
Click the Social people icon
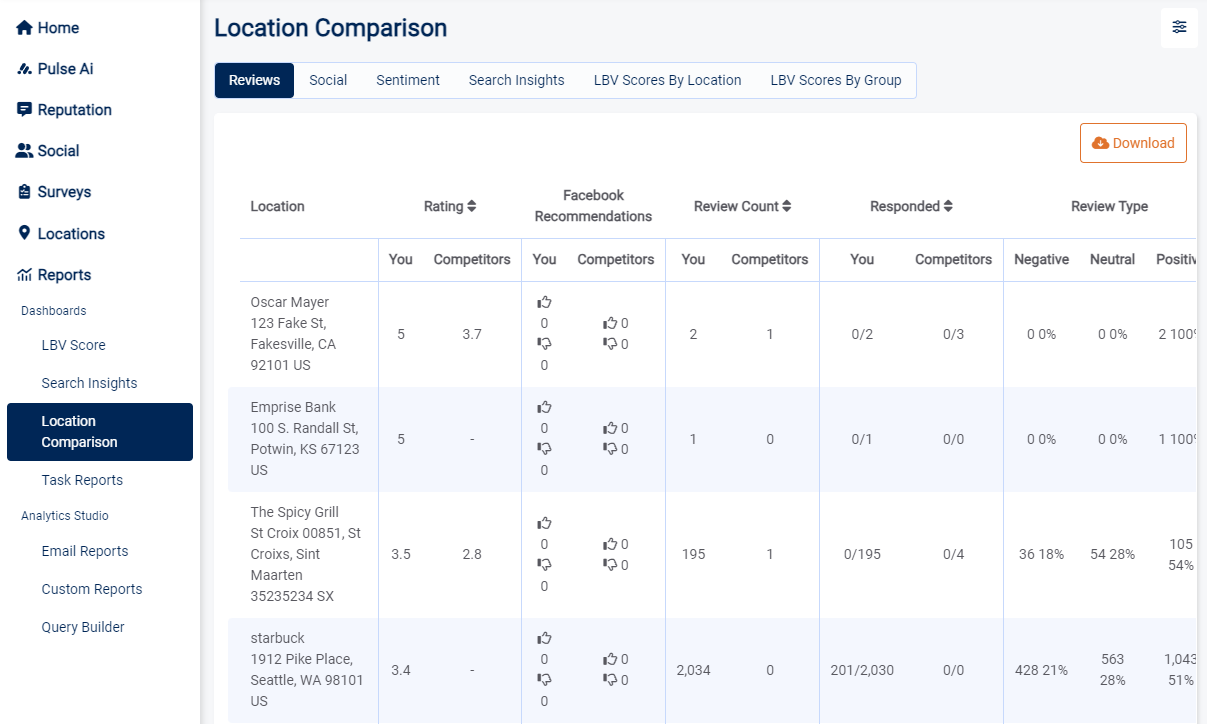point(25,151)
